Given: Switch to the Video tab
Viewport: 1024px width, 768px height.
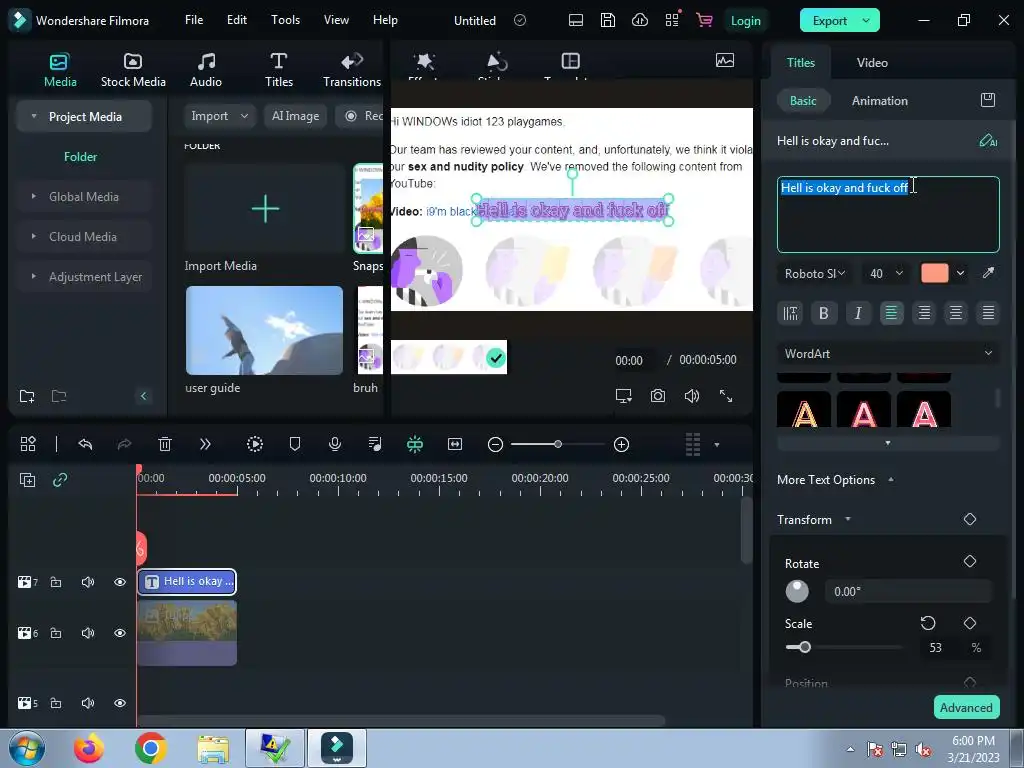Looking at the screenshot, I should tap(872, 63).
